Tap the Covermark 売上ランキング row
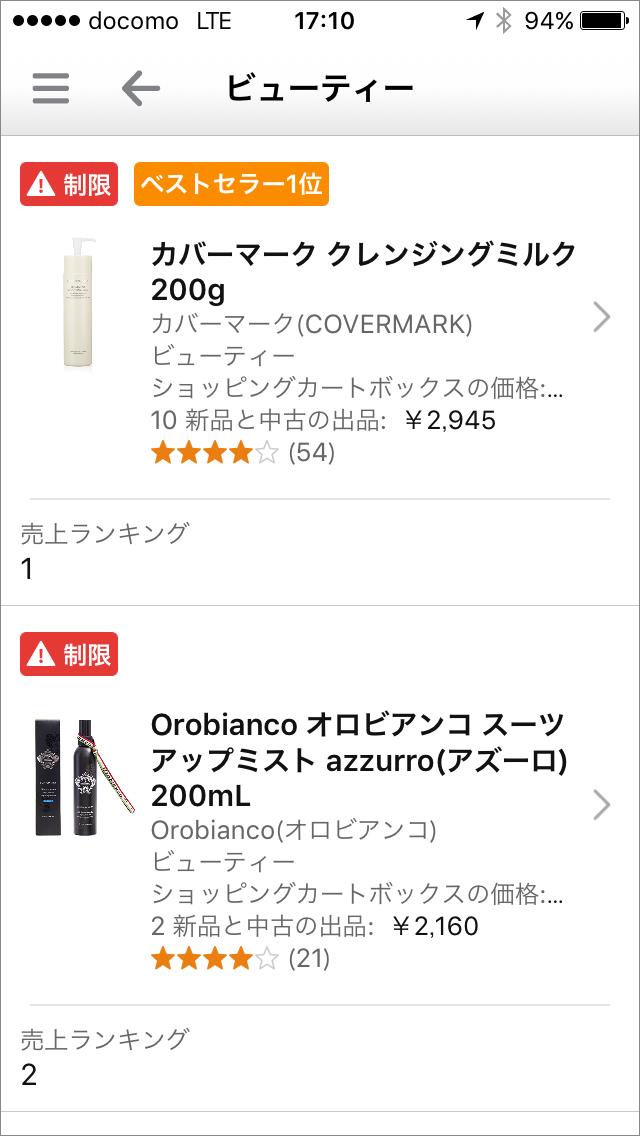 pyautogui.click(x=320, y=550)
